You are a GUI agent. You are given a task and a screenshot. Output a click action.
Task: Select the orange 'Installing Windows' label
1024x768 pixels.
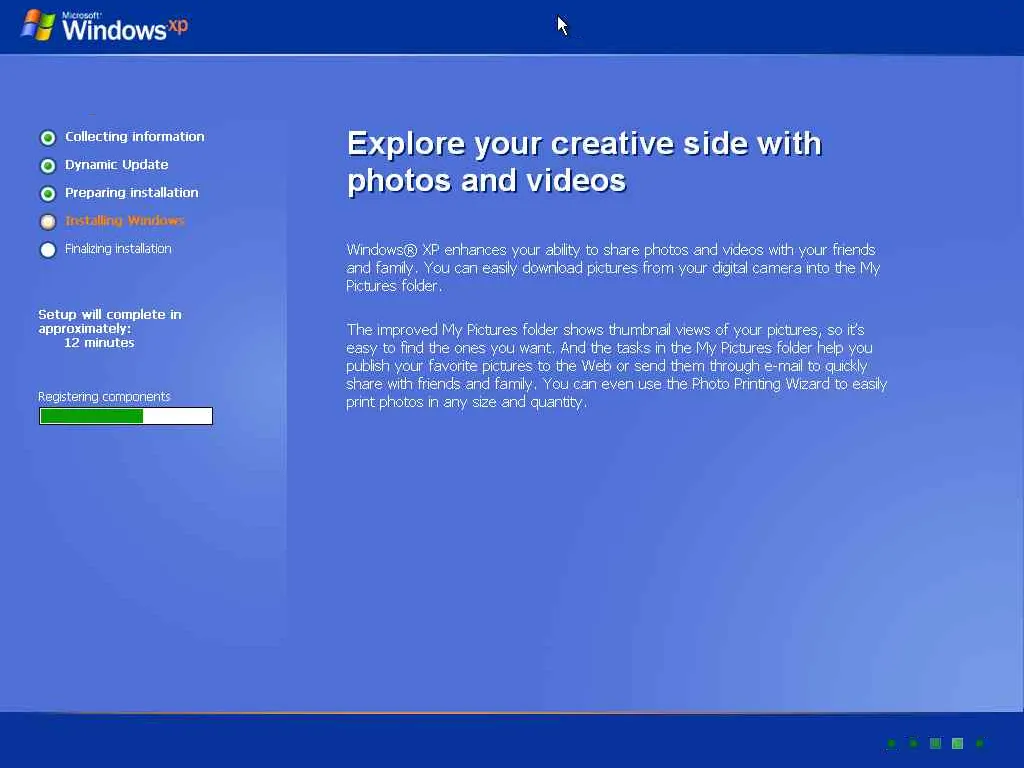125,221
